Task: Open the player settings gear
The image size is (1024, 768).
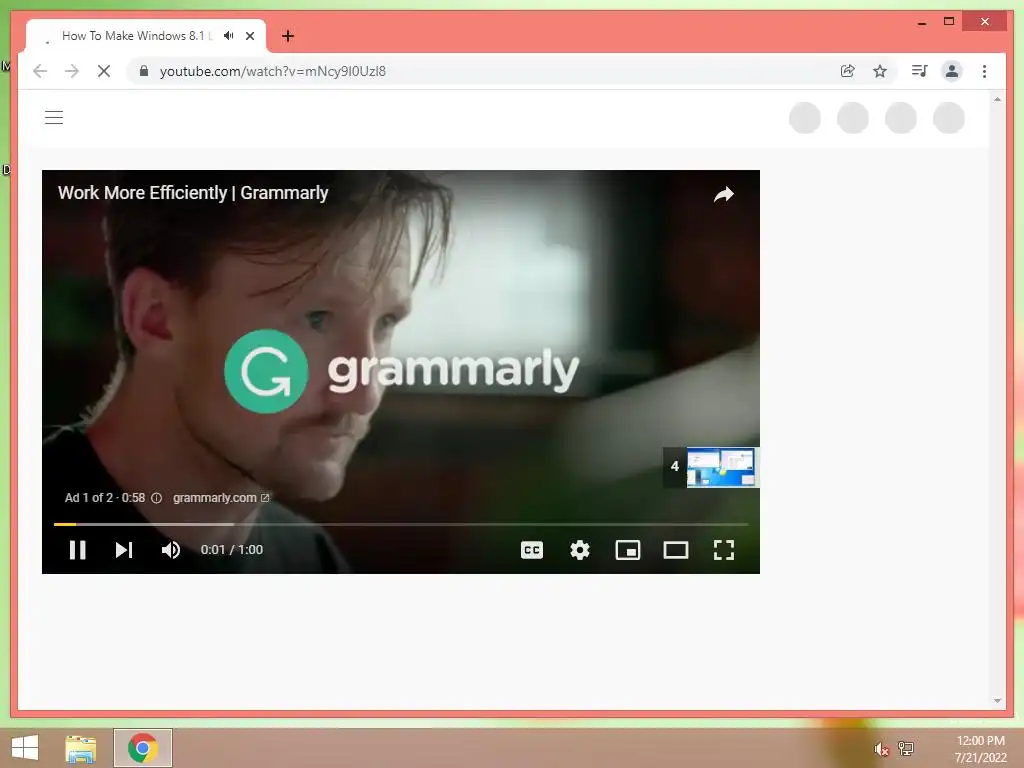Action: [580, 550]
